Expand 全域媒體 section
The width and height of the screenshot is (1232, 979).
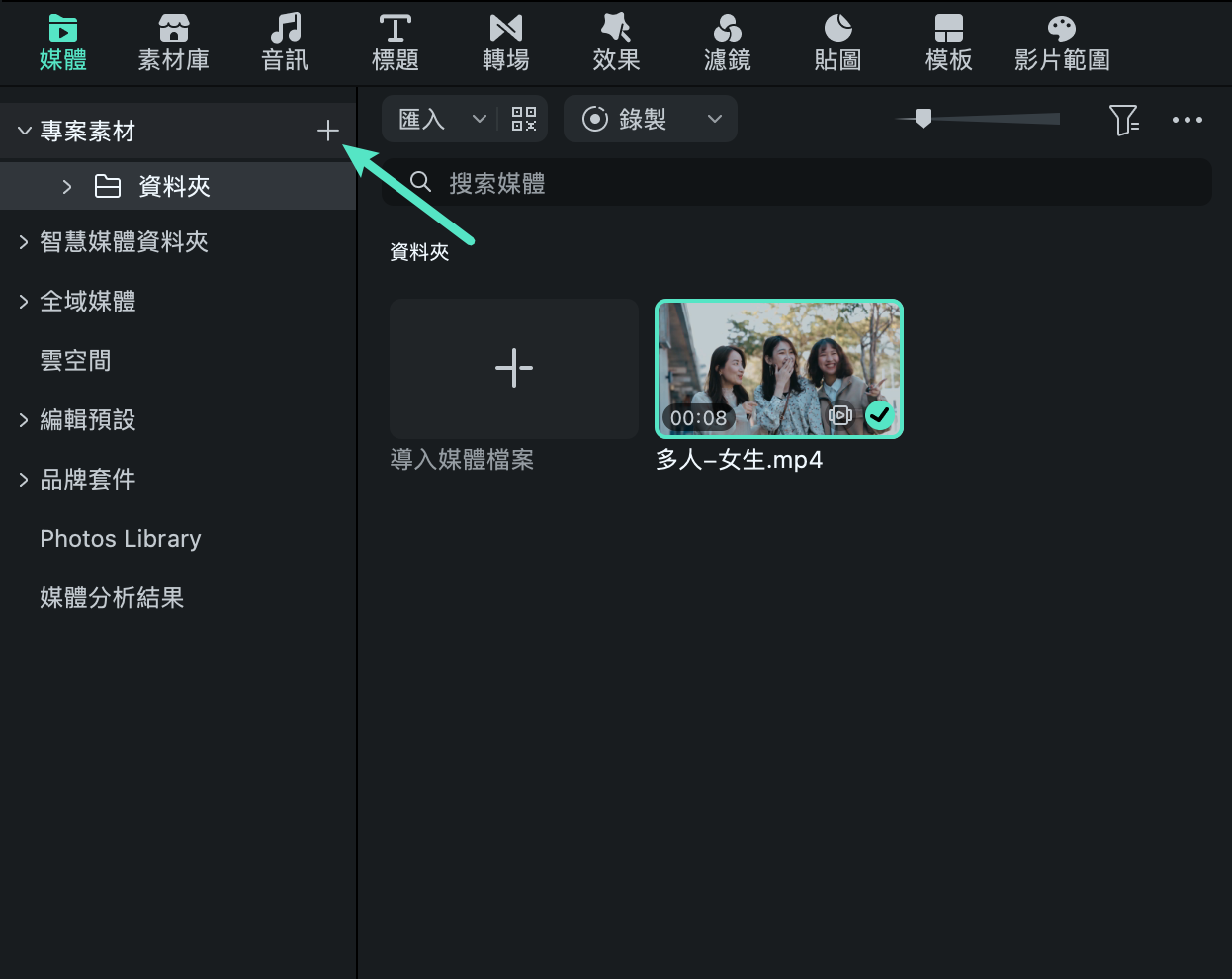click(x=24, y=302)
